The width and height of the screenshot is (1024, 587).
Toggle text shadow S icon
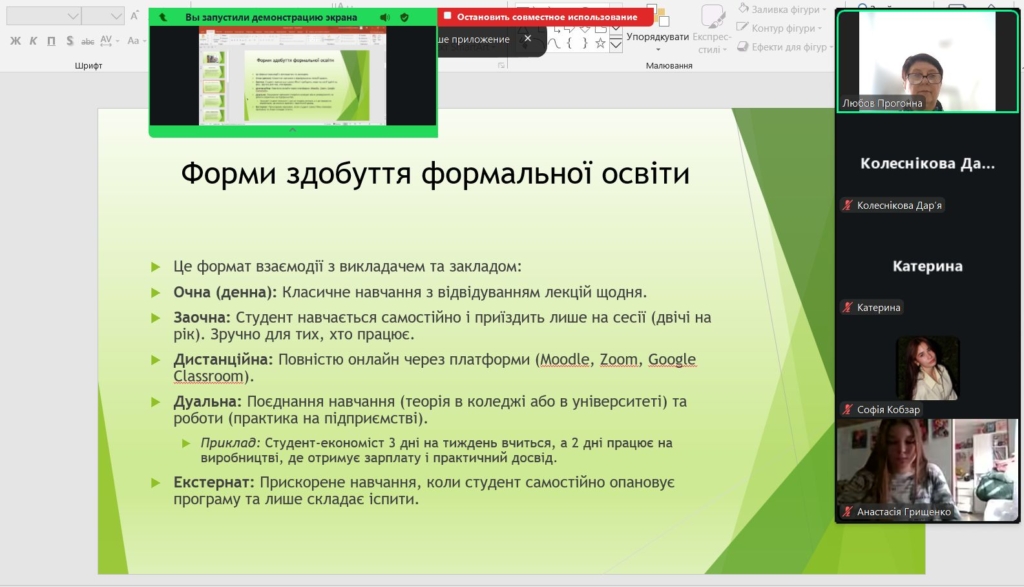click(x=69, y=41)
